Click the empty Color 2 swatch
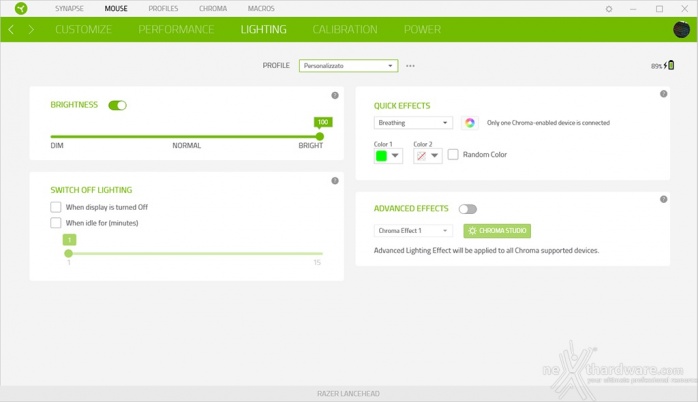Viewport: 698px width, 402px height. pos(421,156)
